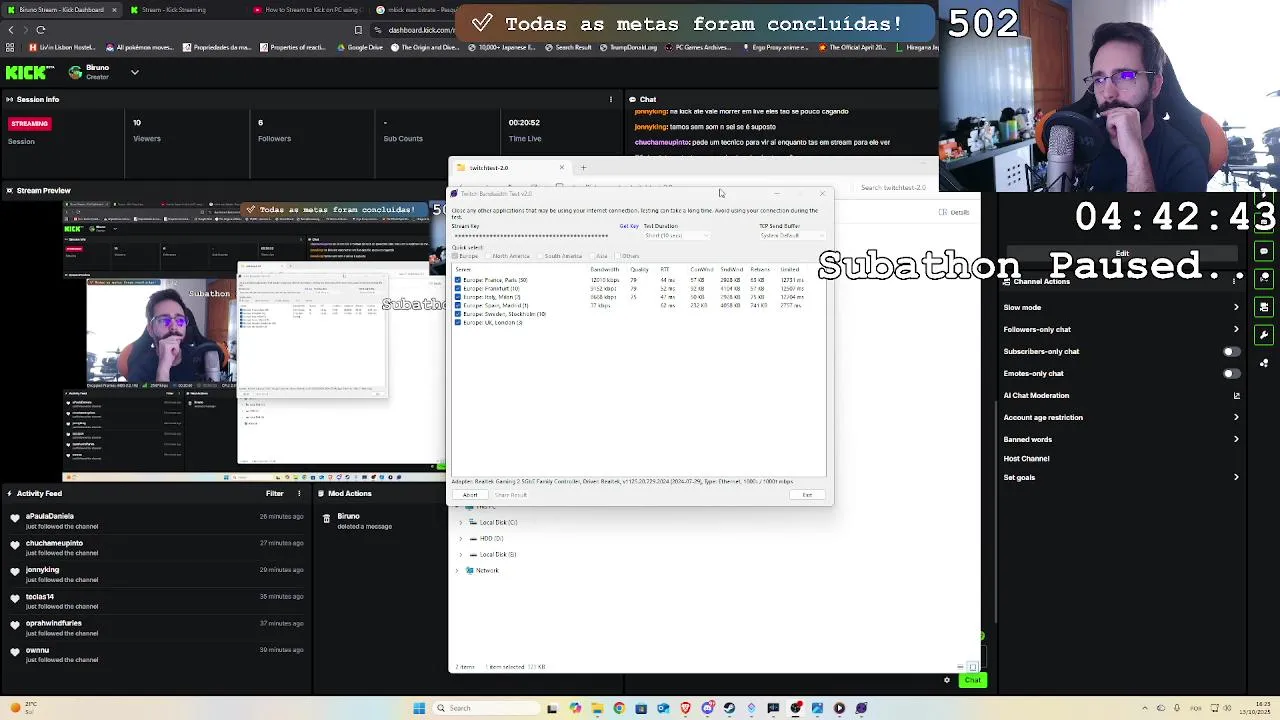1280x720 pixels.
Task: Open new tab in File Explorer
Action: pyautogui.click(x=583, y=167)
